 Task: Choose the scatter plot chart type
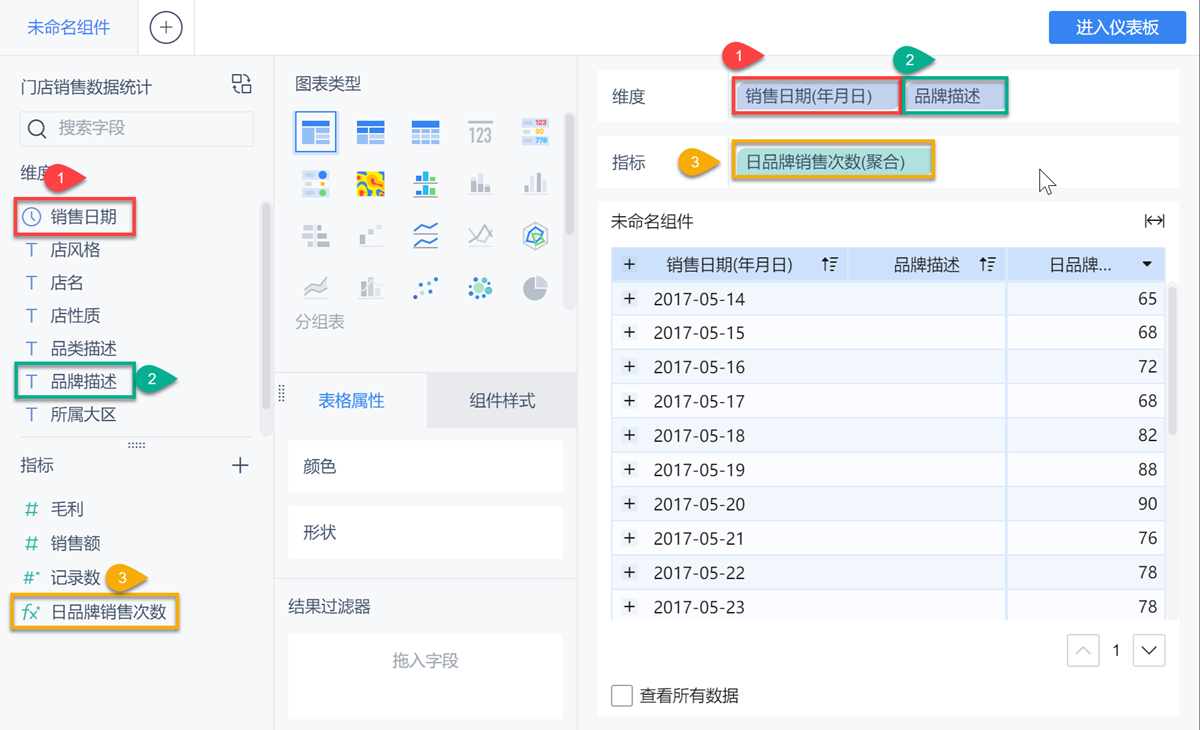pos(426,288)
